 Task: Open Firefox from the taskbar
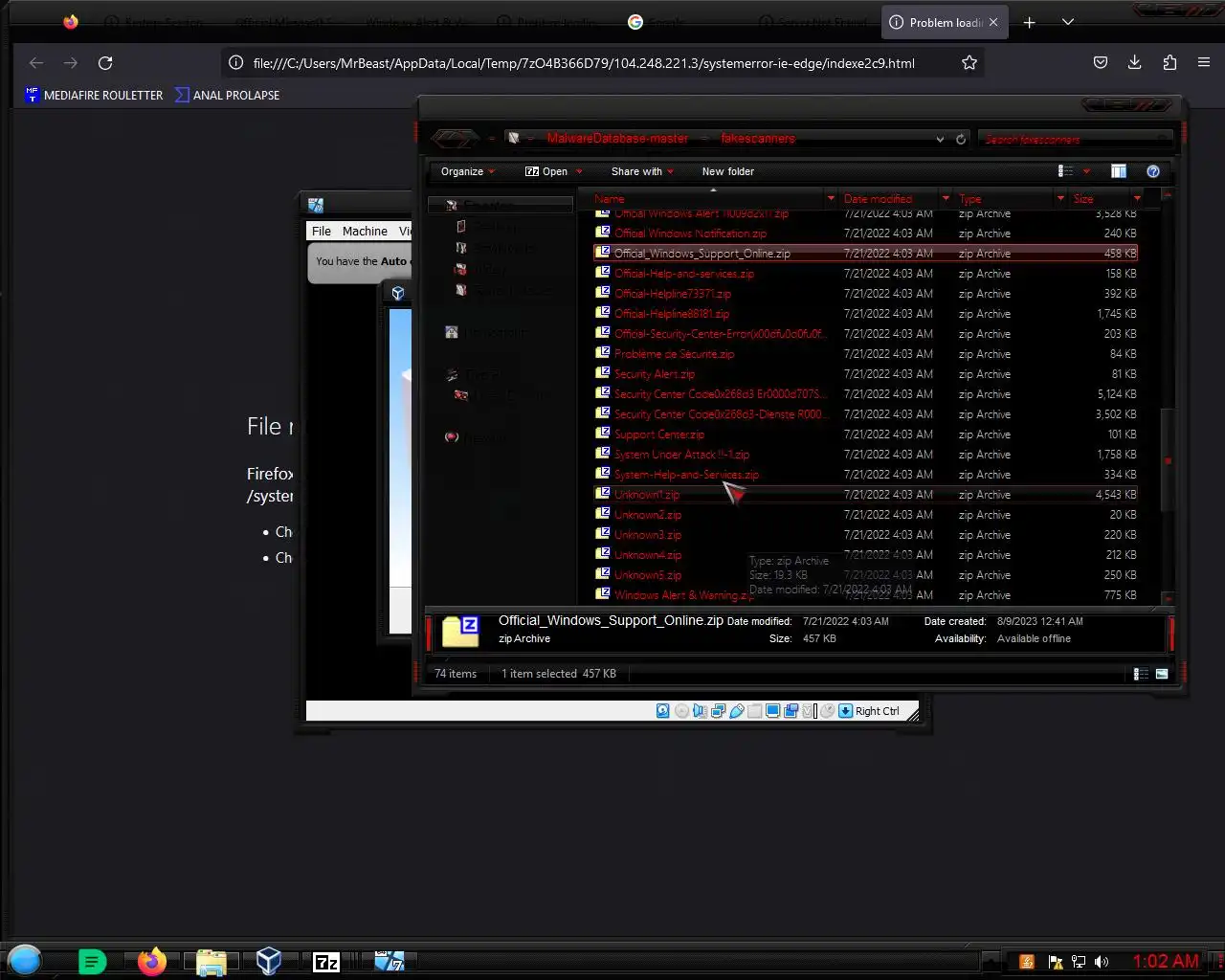[x=151, y=961]
